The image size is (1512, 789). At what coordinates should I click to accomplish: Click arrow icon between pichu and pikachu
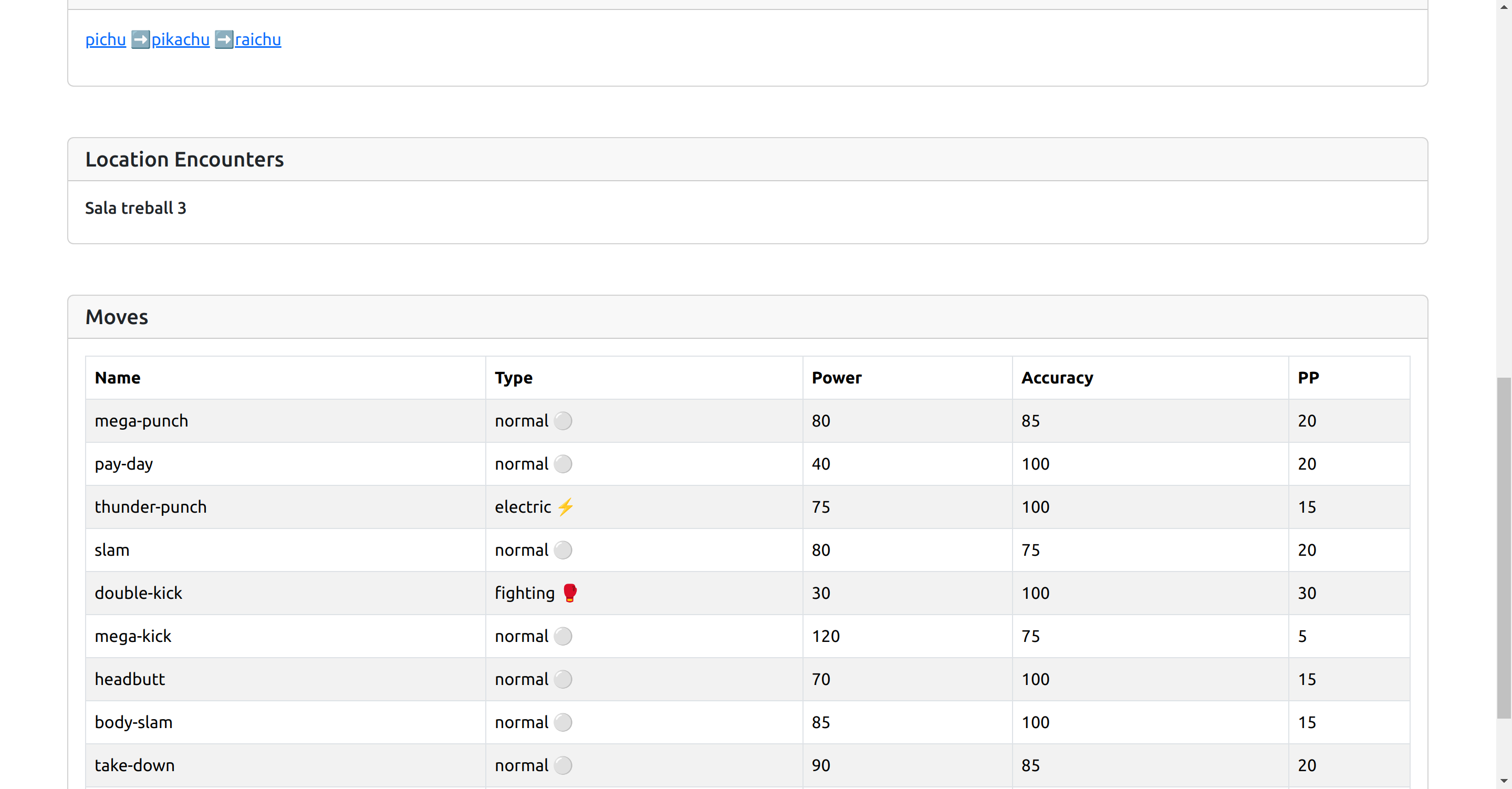click(x=140, y=39)
